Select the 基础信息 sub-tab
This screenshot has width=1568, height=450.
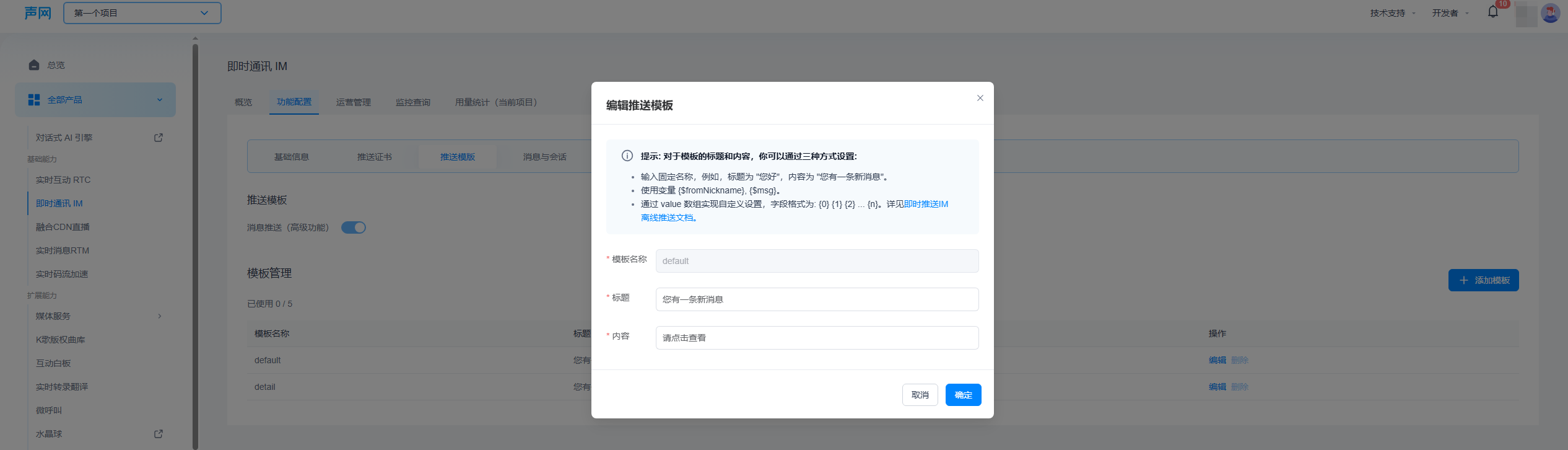[x=292, y=157]
